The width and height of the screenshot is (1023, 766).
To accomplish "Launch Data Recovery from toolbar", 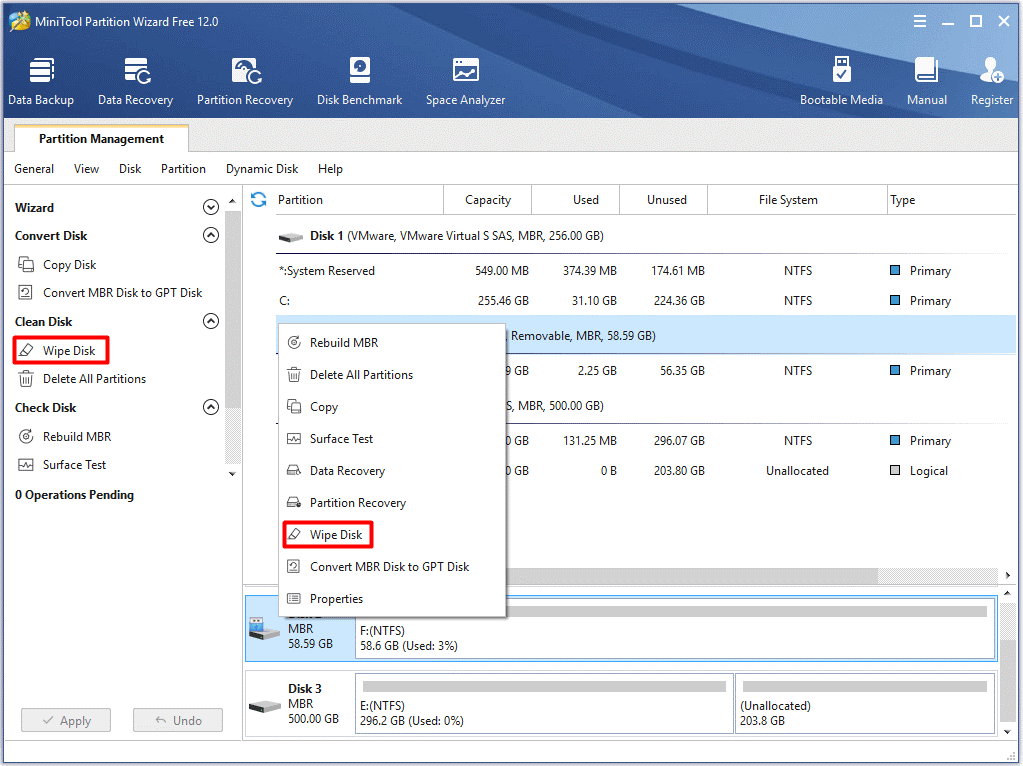I will tap(136, 82).
